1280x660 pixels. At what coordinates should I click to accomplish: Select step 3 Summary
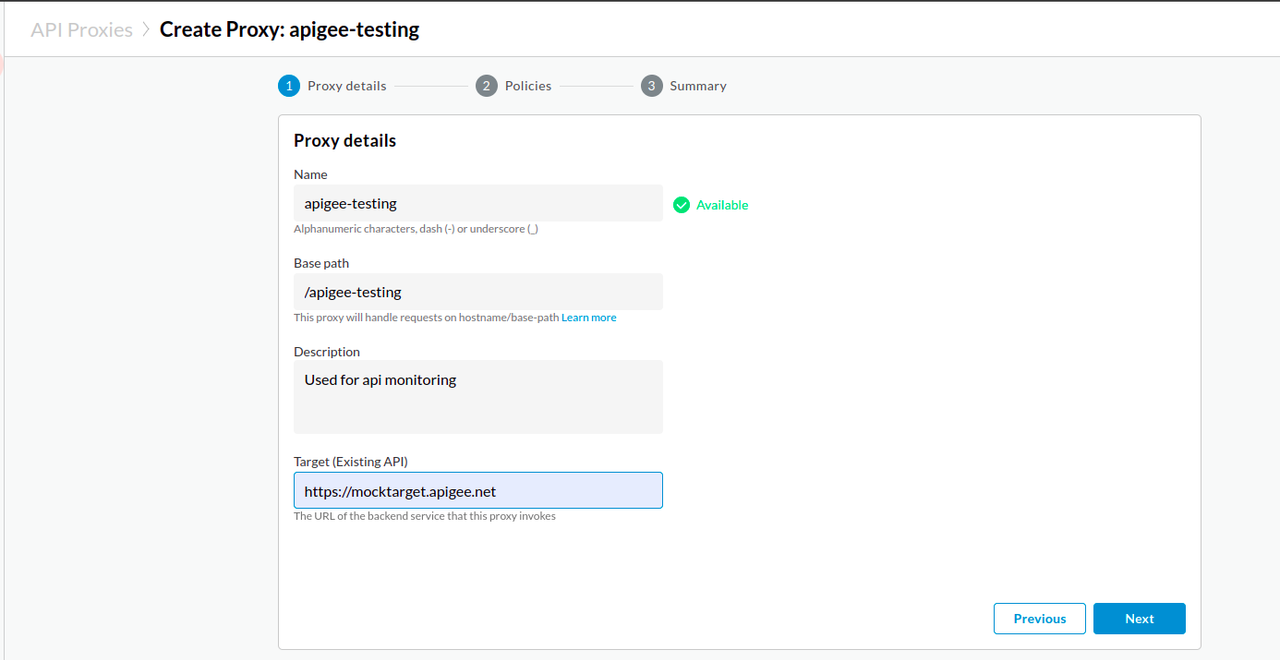[x=684, y=86]
